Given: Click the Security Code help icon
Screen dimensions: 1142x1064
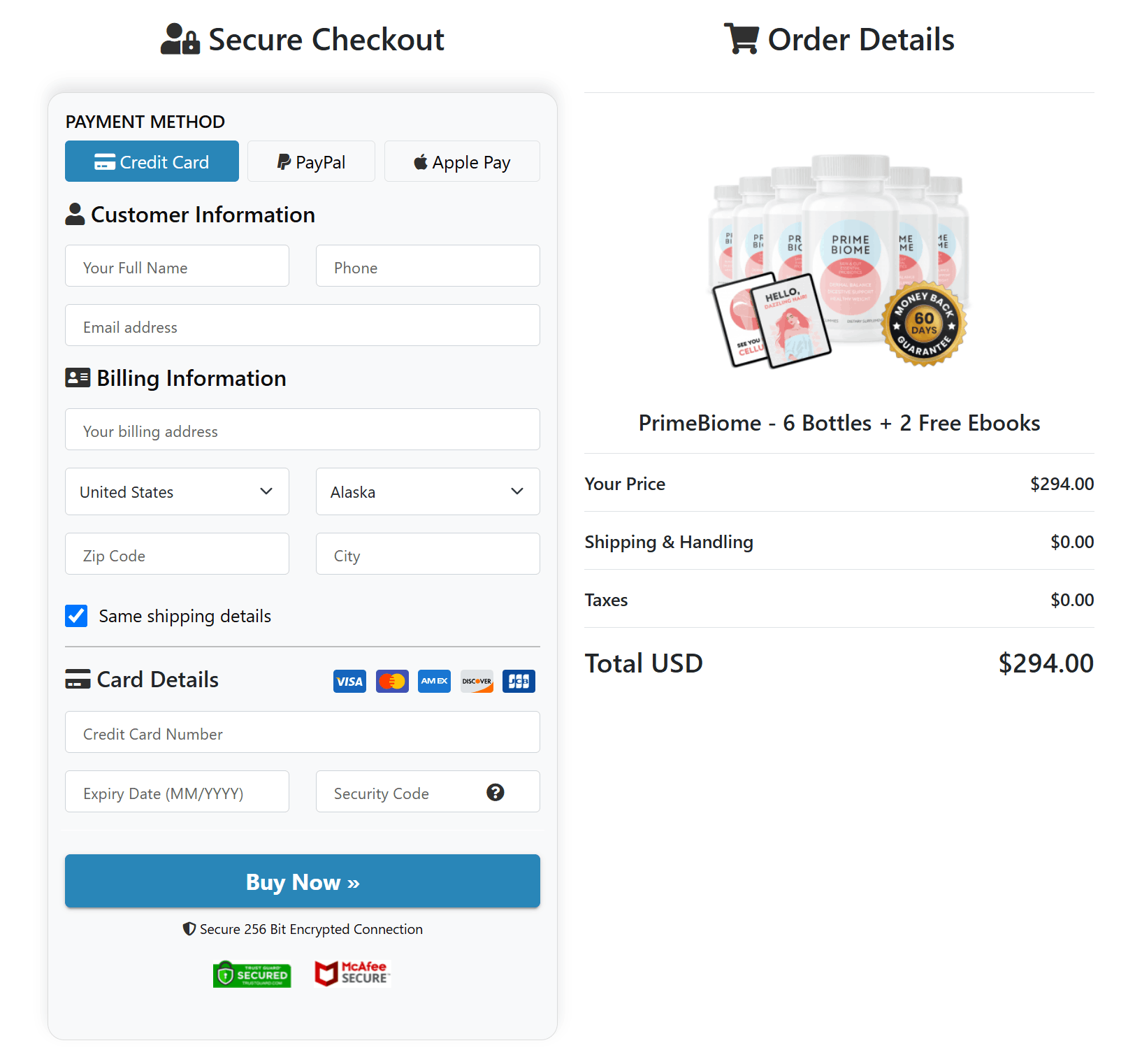Looking at the screenshot, I should pyautogui.click(x=495, y=793).
